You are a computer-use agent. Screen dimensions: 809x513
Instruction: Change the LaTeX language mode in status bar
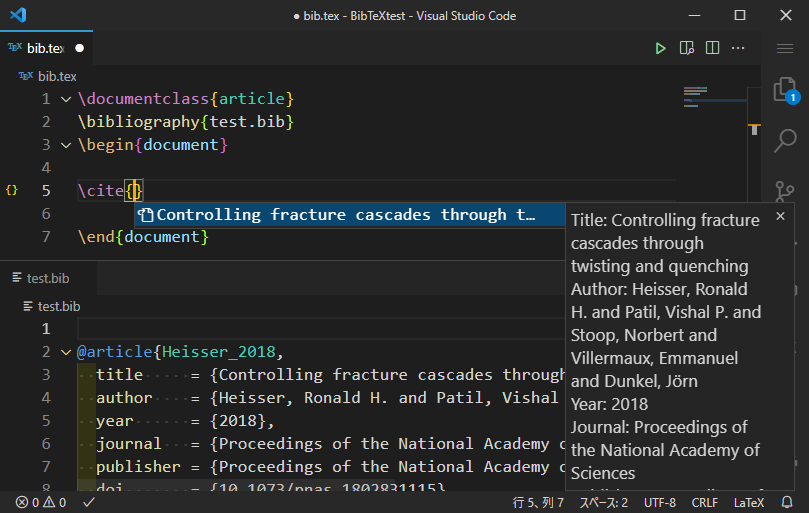749,502
